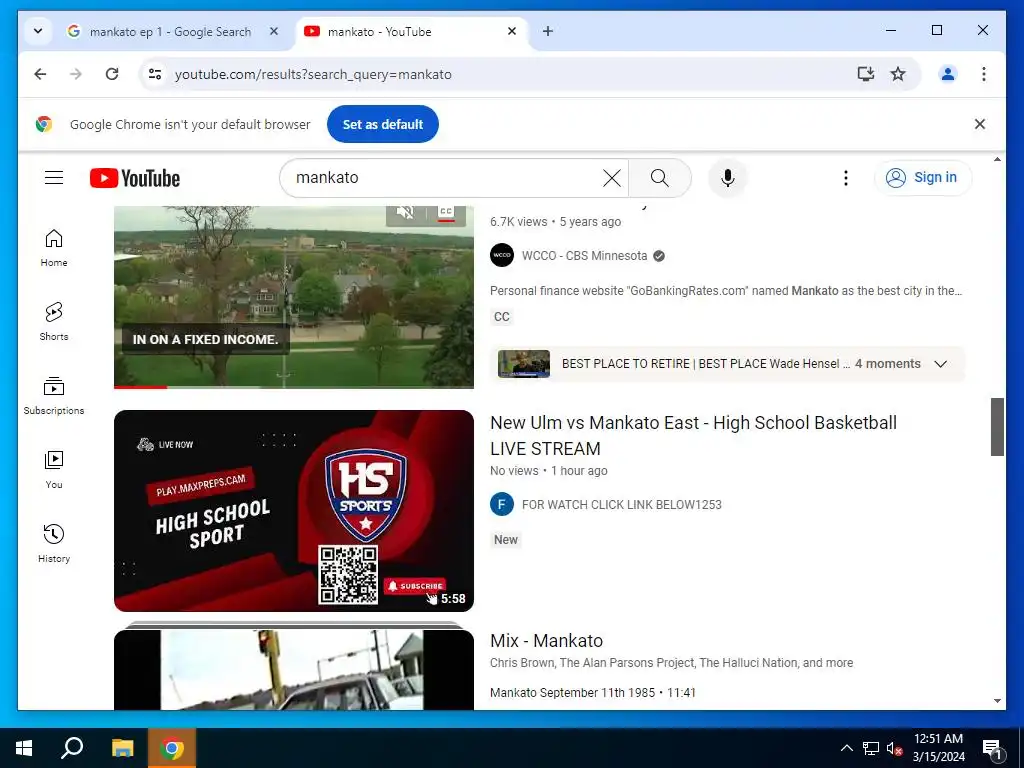Open tab search dropdown arrow
This screenshot has height=768, width=1024.
(x=38, y=31)
